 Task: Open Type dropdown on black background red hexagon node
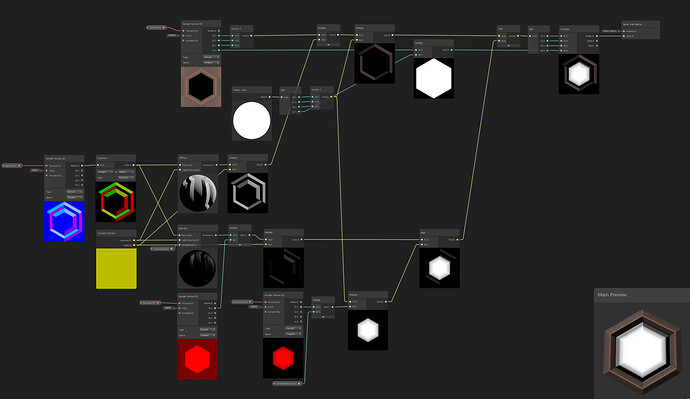294,328
